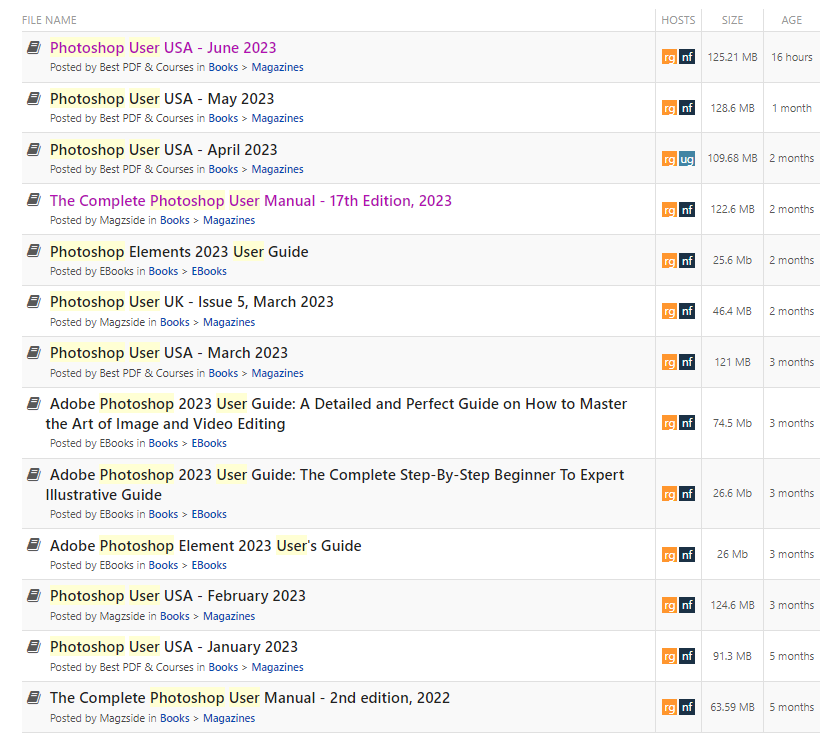Click Books category under Photoshop User USA - April 2023
840x733 pixels.
(223, 169)
